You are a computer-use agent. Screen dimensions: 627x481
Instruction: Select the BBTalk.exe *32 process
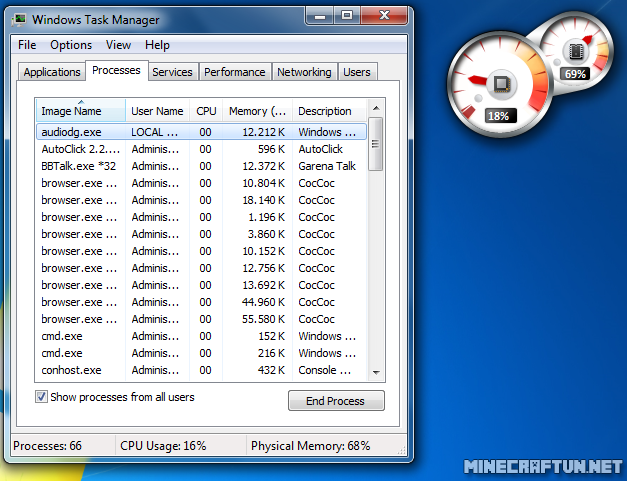[202, 166]
